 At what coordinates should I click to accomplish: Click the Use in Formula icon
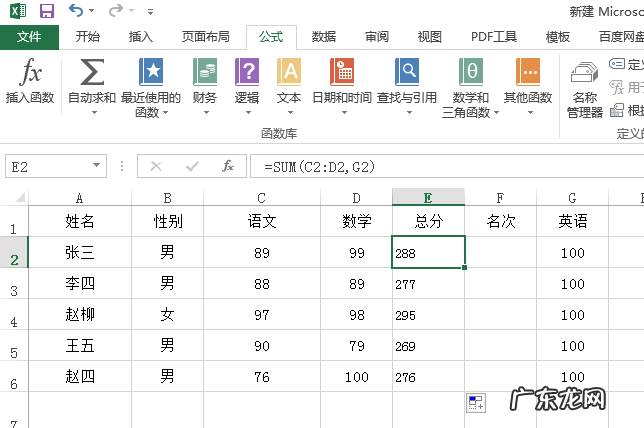(x=616, y=87)
